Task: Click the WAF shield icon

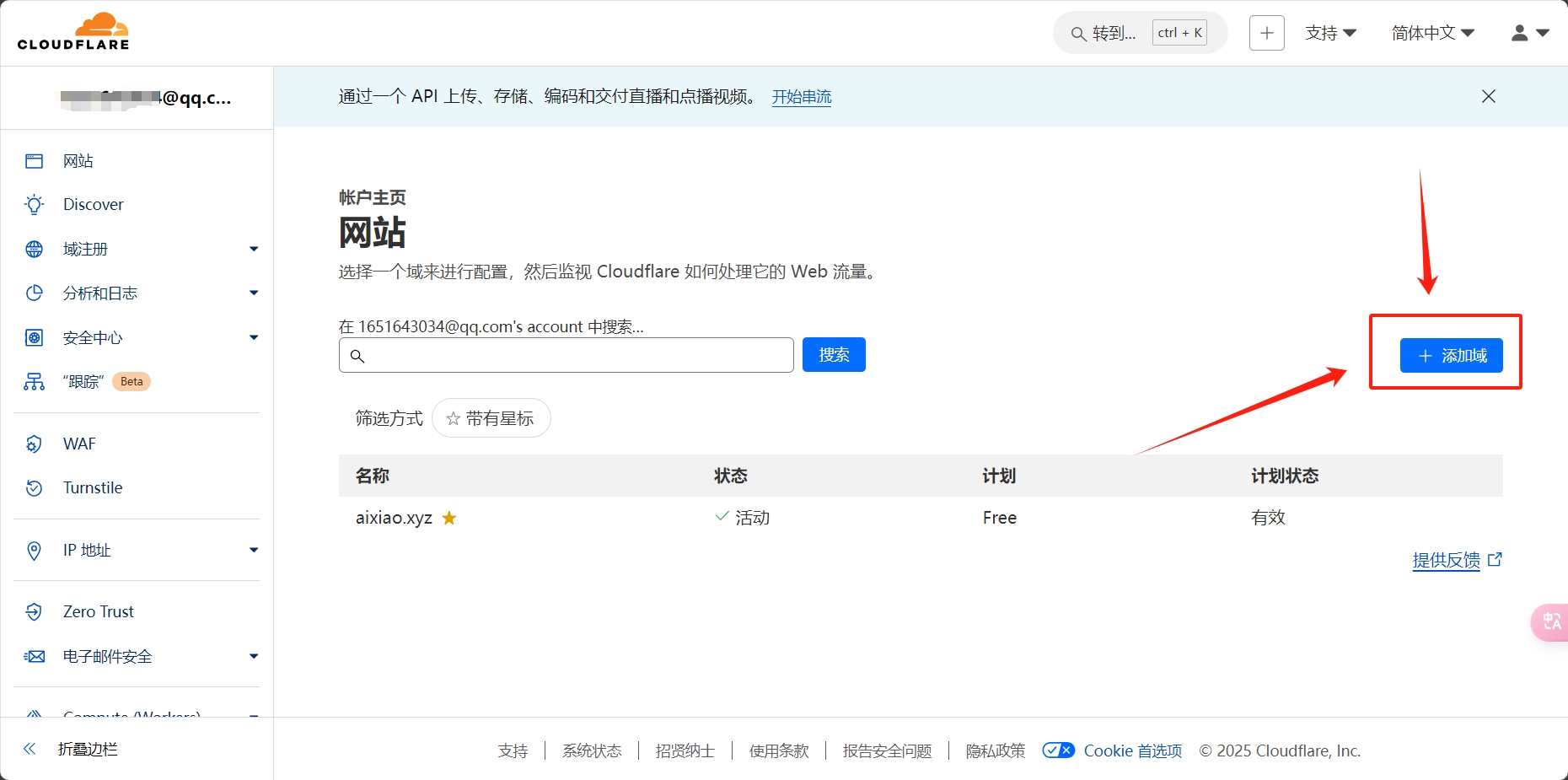Action: 34,444
